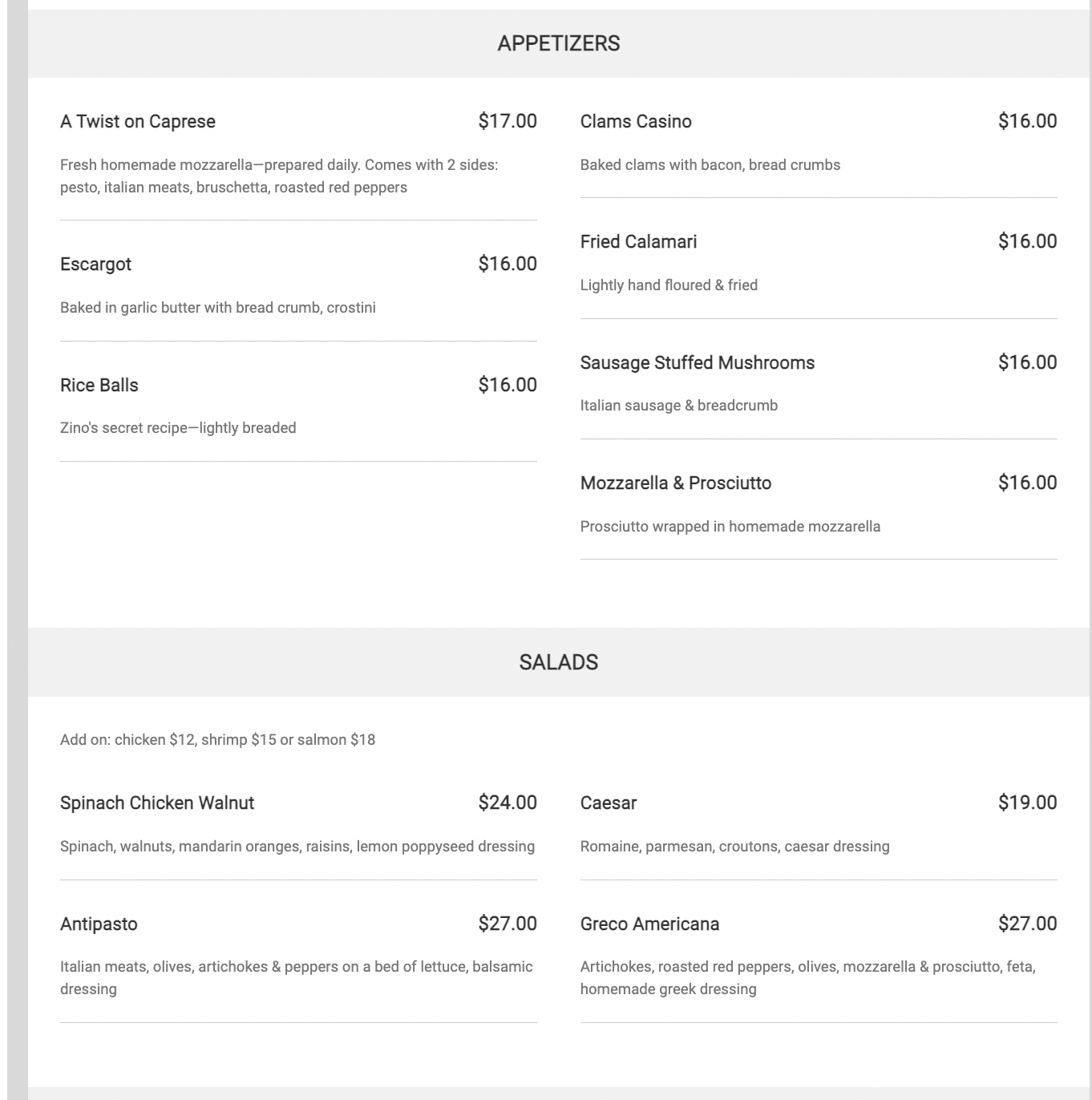The width and height of the screenshot is (1092, 1100).
Task: Click the $19.00 Caesar price
Action: pos(1027,803)
